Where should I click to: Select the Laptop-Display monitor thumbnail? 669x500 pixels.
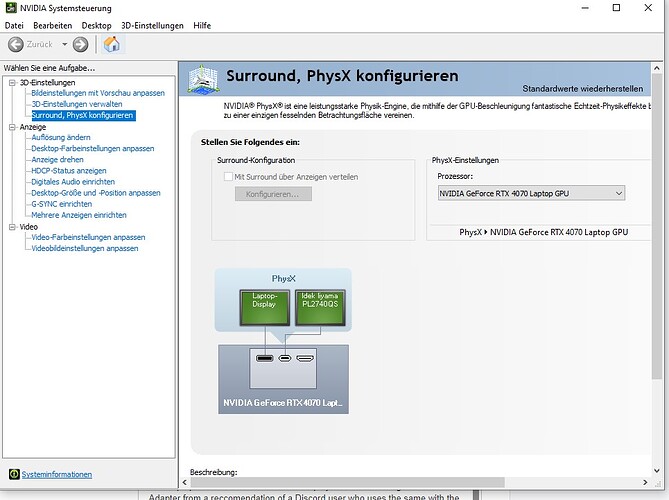tap(265, 307)
